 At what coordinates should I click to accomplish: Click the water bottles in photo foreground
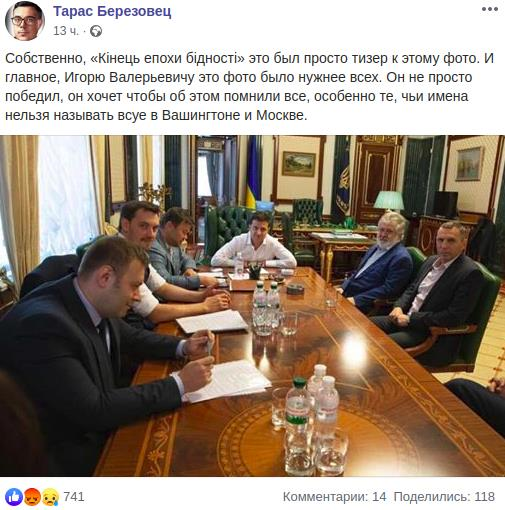(x=312, y=420)
